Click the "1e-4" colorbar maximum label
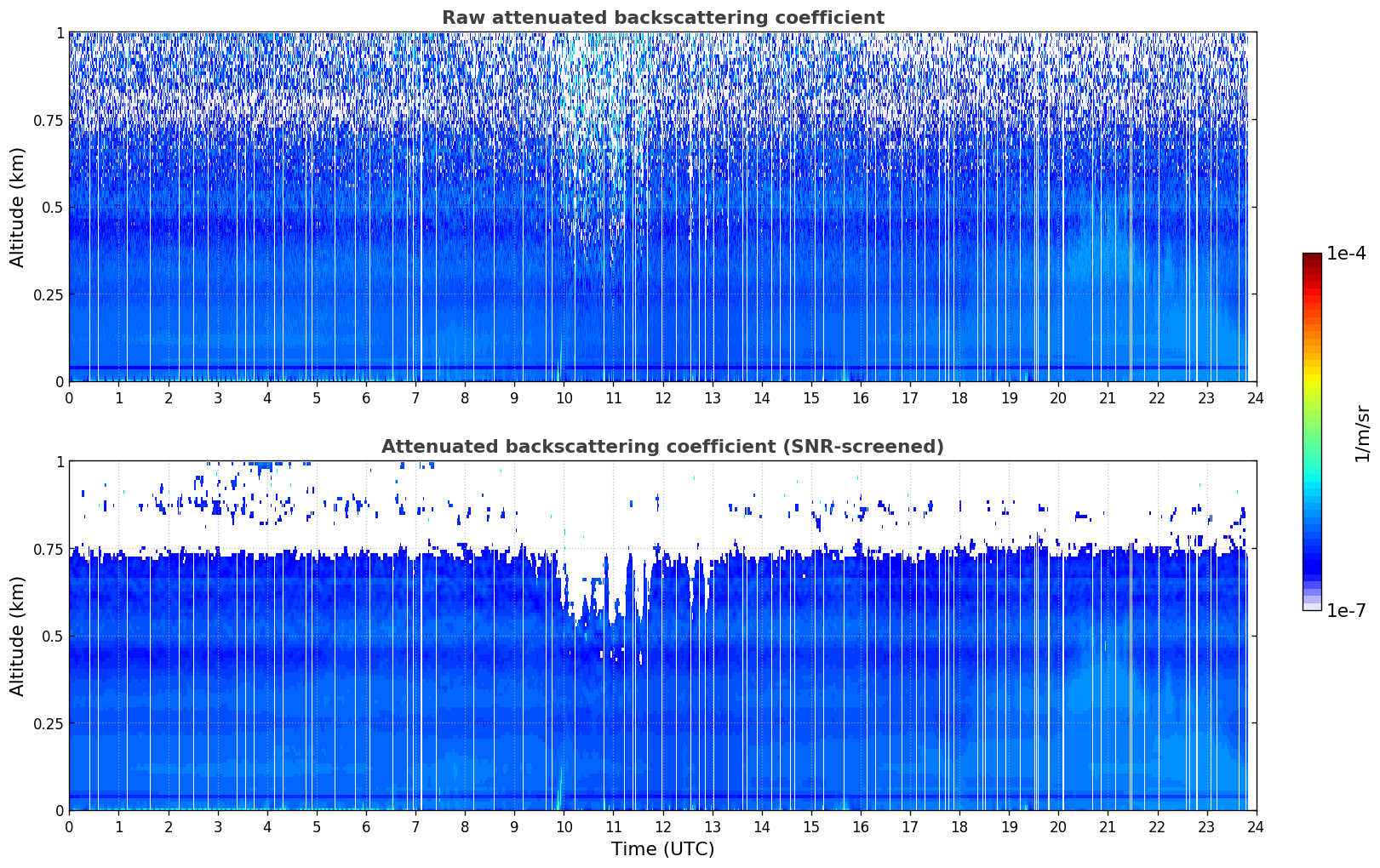 point(1345,254)
